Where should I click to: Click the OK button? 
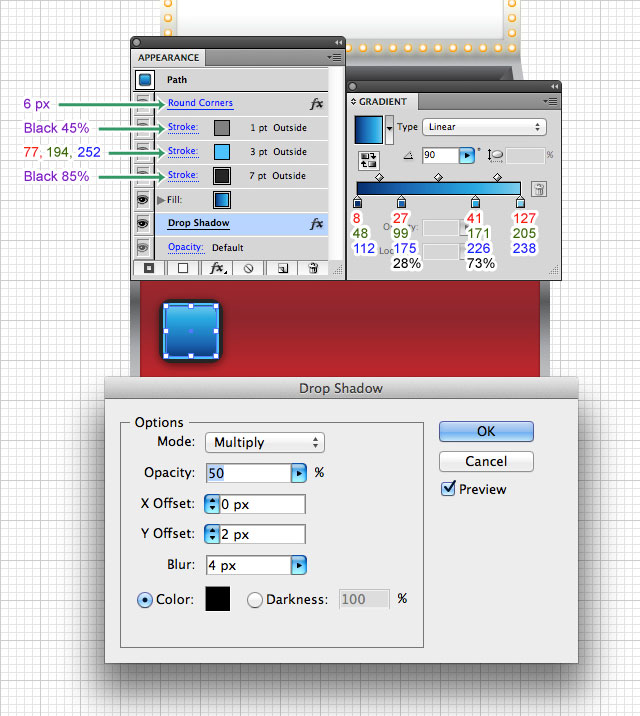pyautogui.click(x=486, y=432)
